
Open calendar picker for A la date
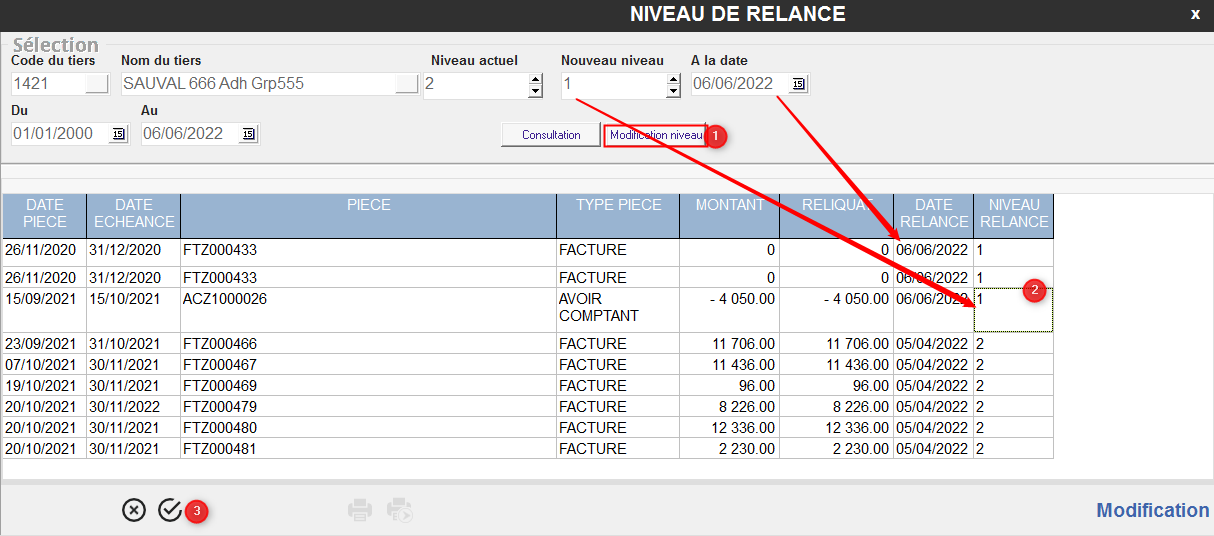798,84
